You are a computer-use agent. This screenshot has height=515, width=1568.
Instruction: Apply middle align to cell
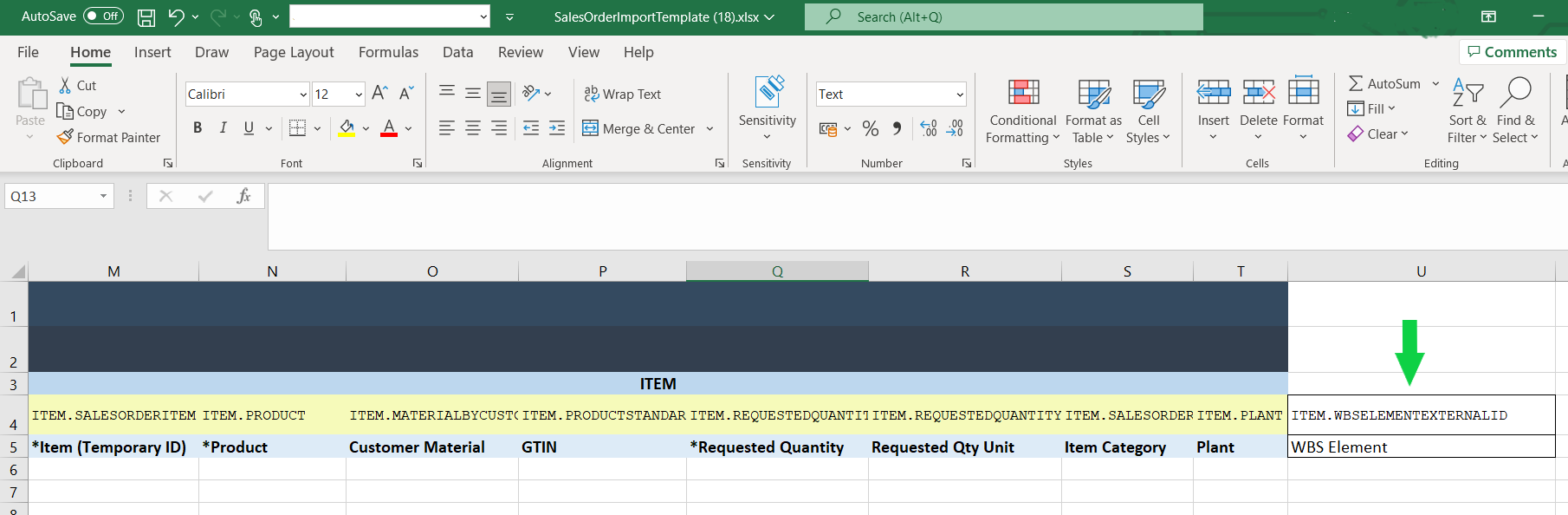pos(473,94)
